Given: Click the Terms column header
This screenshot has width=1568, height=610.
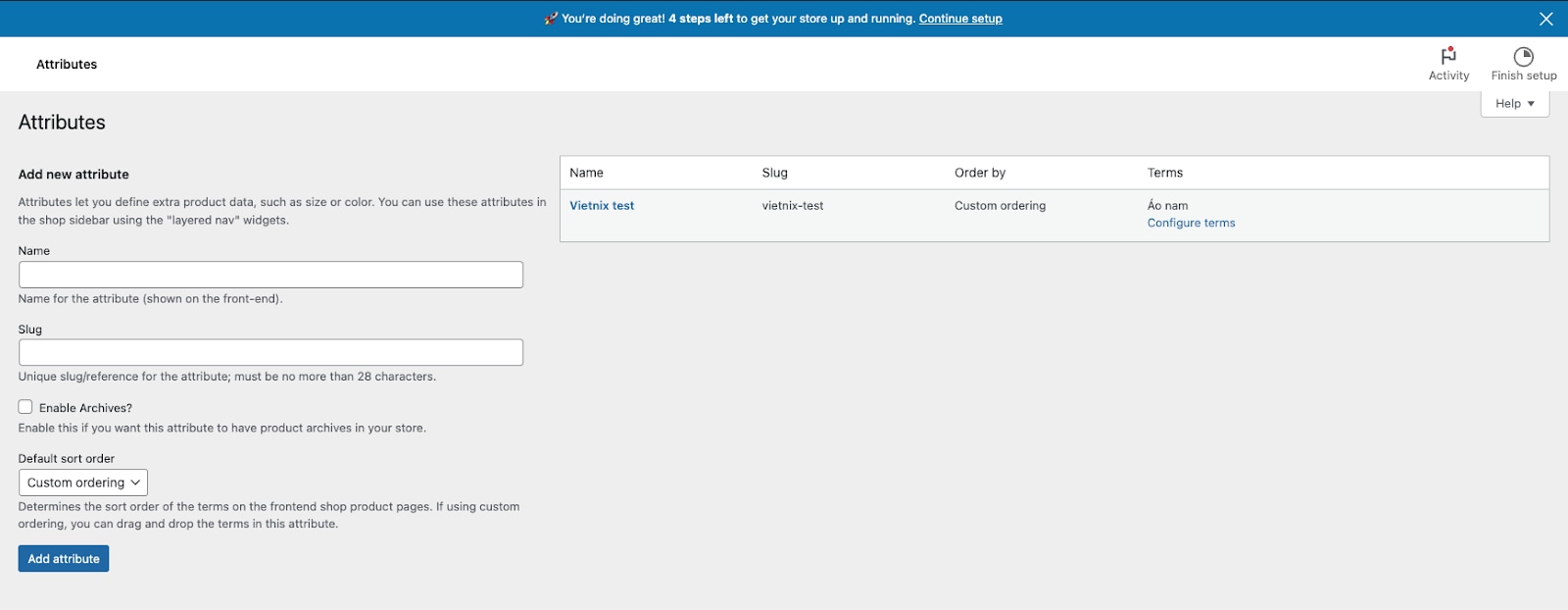Looking at the screenshot, I should tap(1164, 173).
